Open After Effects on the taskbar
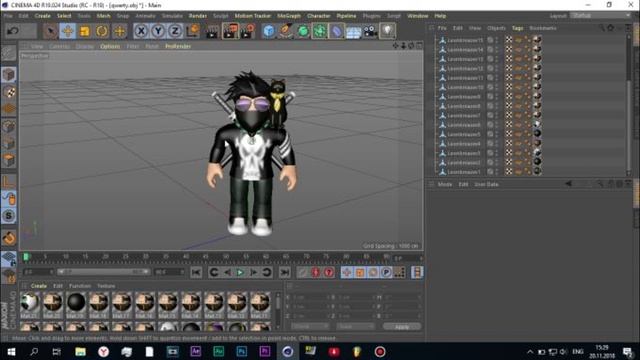The width and height of the screenshot is (640, 360). coord(196,351)
